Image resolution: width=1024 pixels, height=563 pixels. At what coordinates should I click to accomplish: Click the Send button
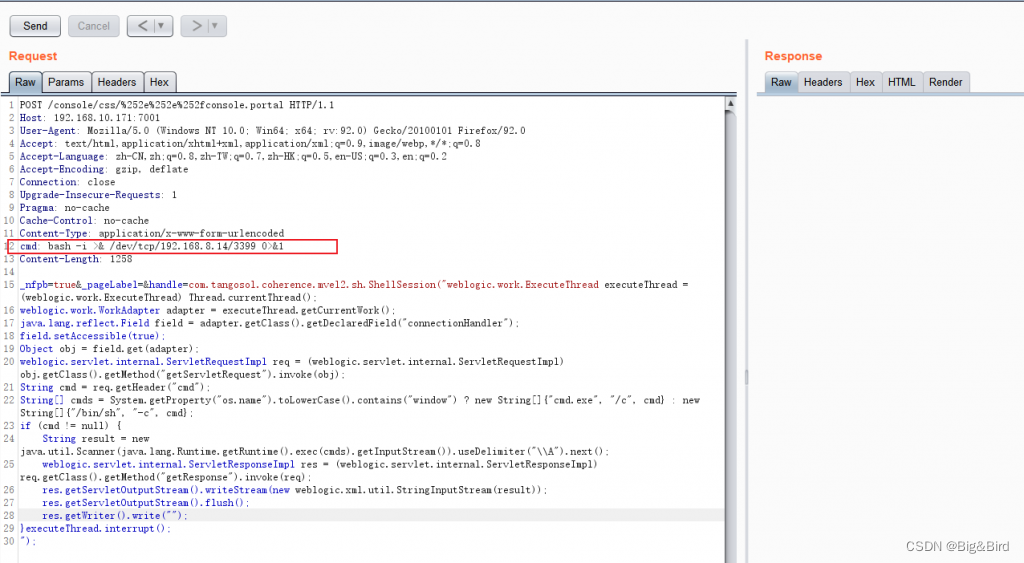(x=35, y=26)
